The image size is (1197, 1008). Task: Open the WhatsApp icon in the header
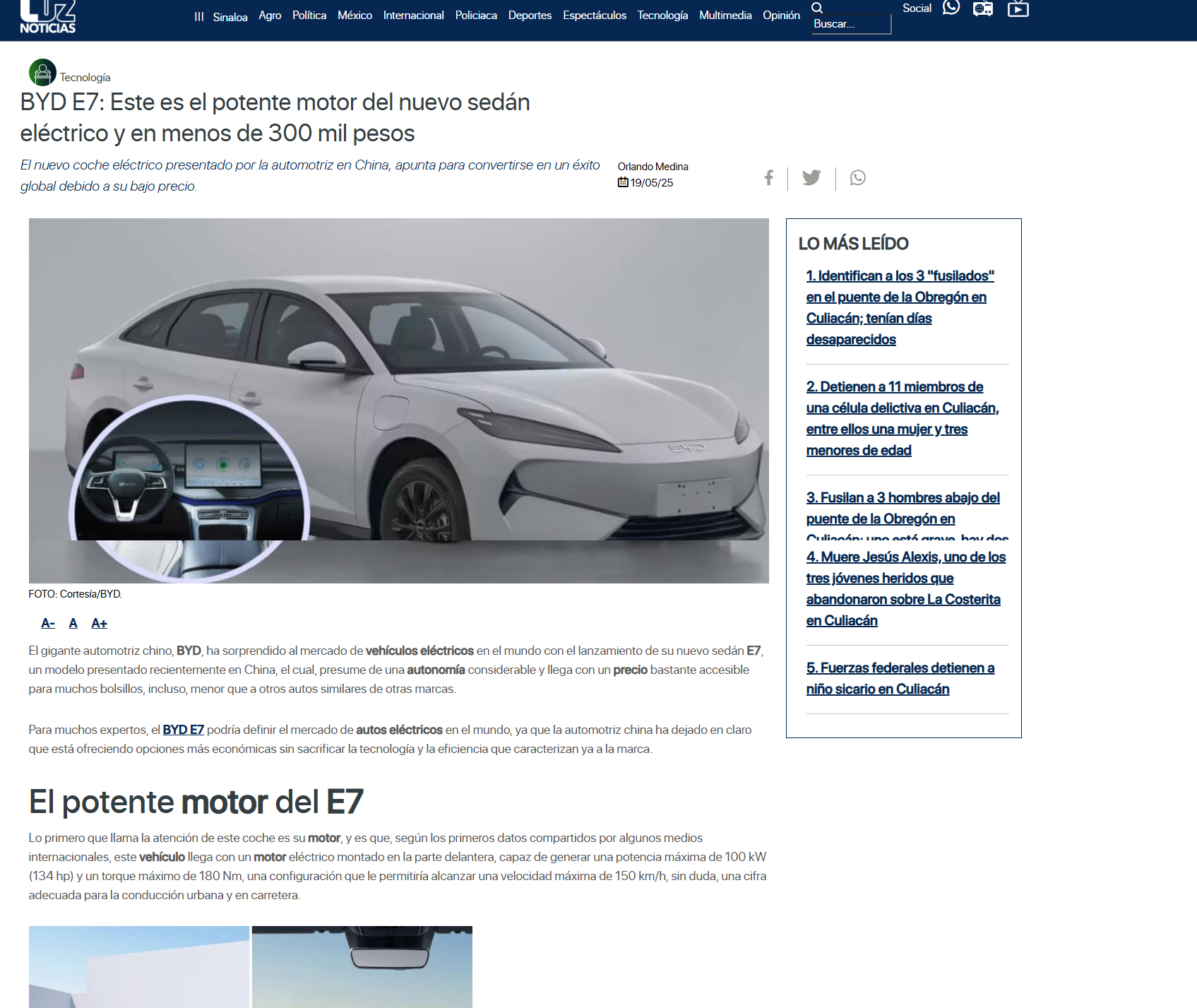pos(951,8)
